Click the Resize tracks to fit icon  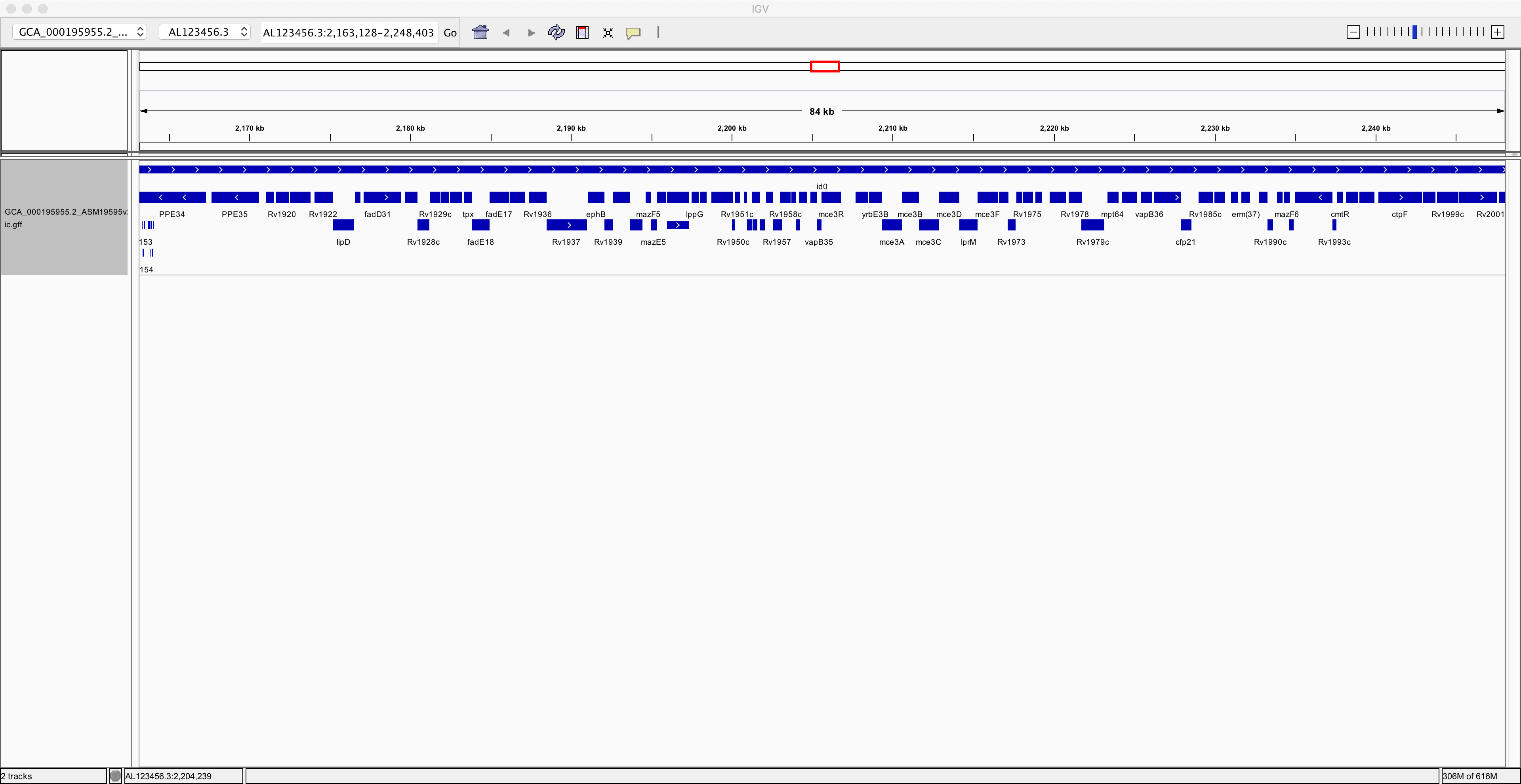[608, 32]
